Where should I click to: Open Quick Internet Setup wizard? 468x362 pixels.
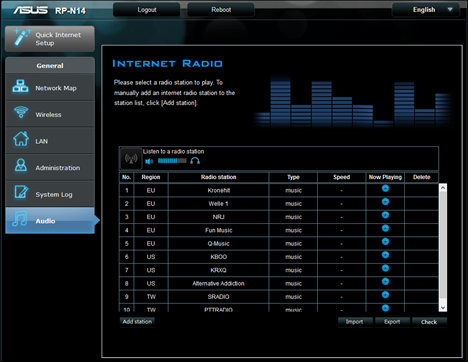click(50, 39)
